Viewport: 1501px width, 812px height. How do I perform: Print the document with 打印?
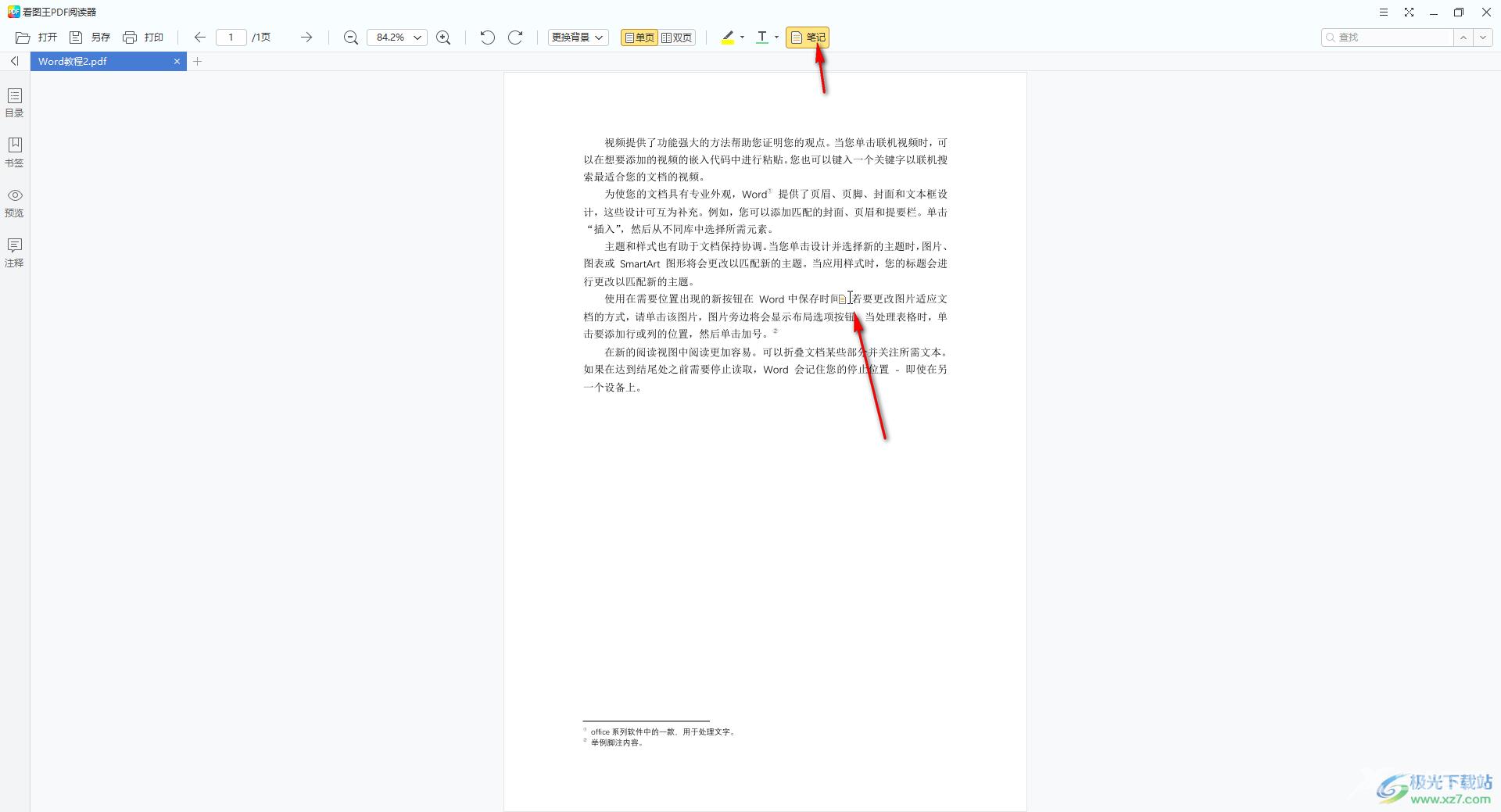coord(143,38)
